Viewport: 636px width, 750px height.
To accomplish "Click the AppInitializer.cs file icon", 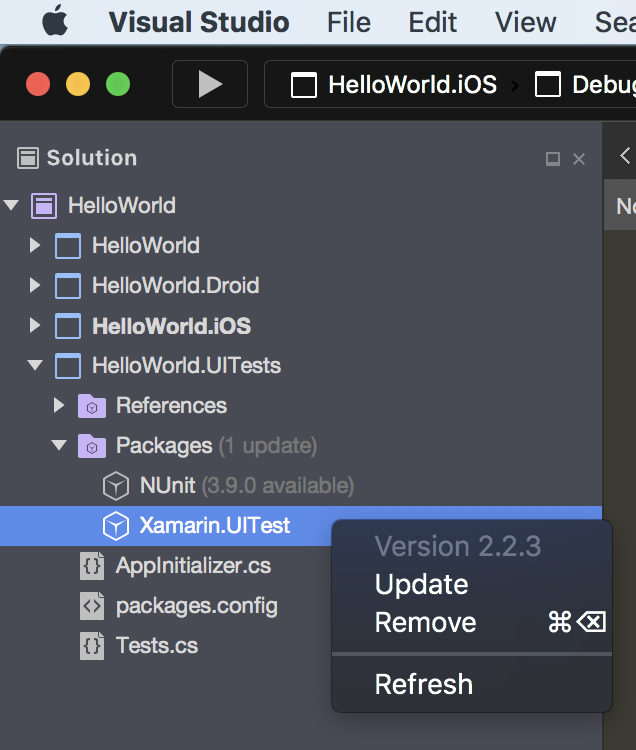I will [92, 566].
